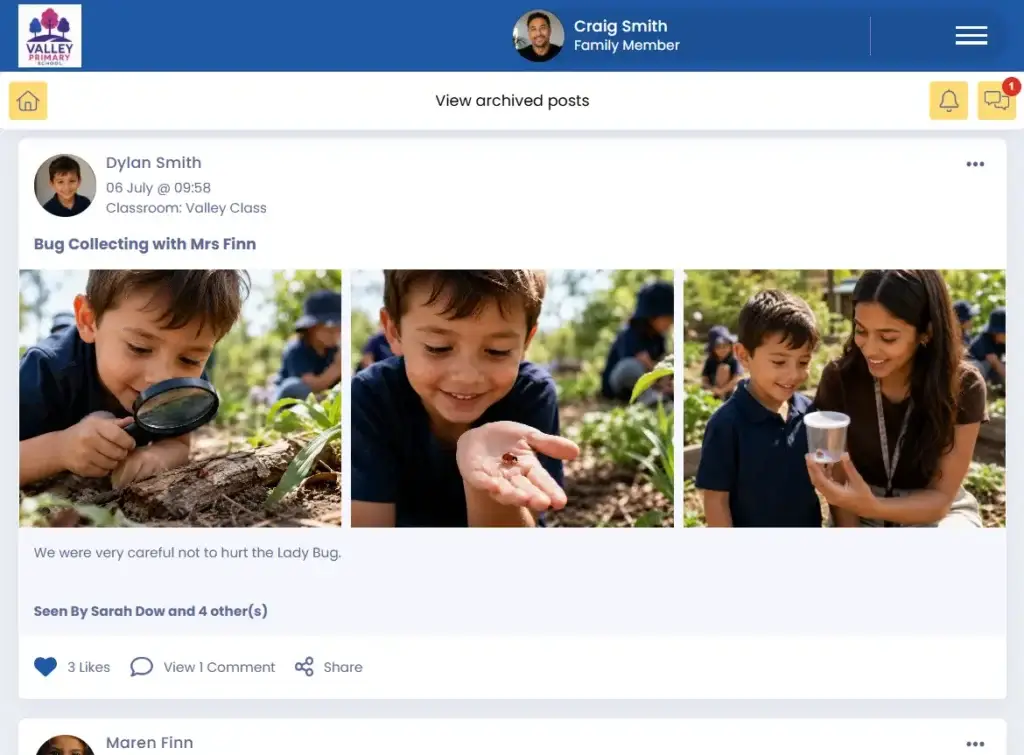Screen dimensions: 1024x755
Task: Click the comment bubble icon
Action: 141,667
